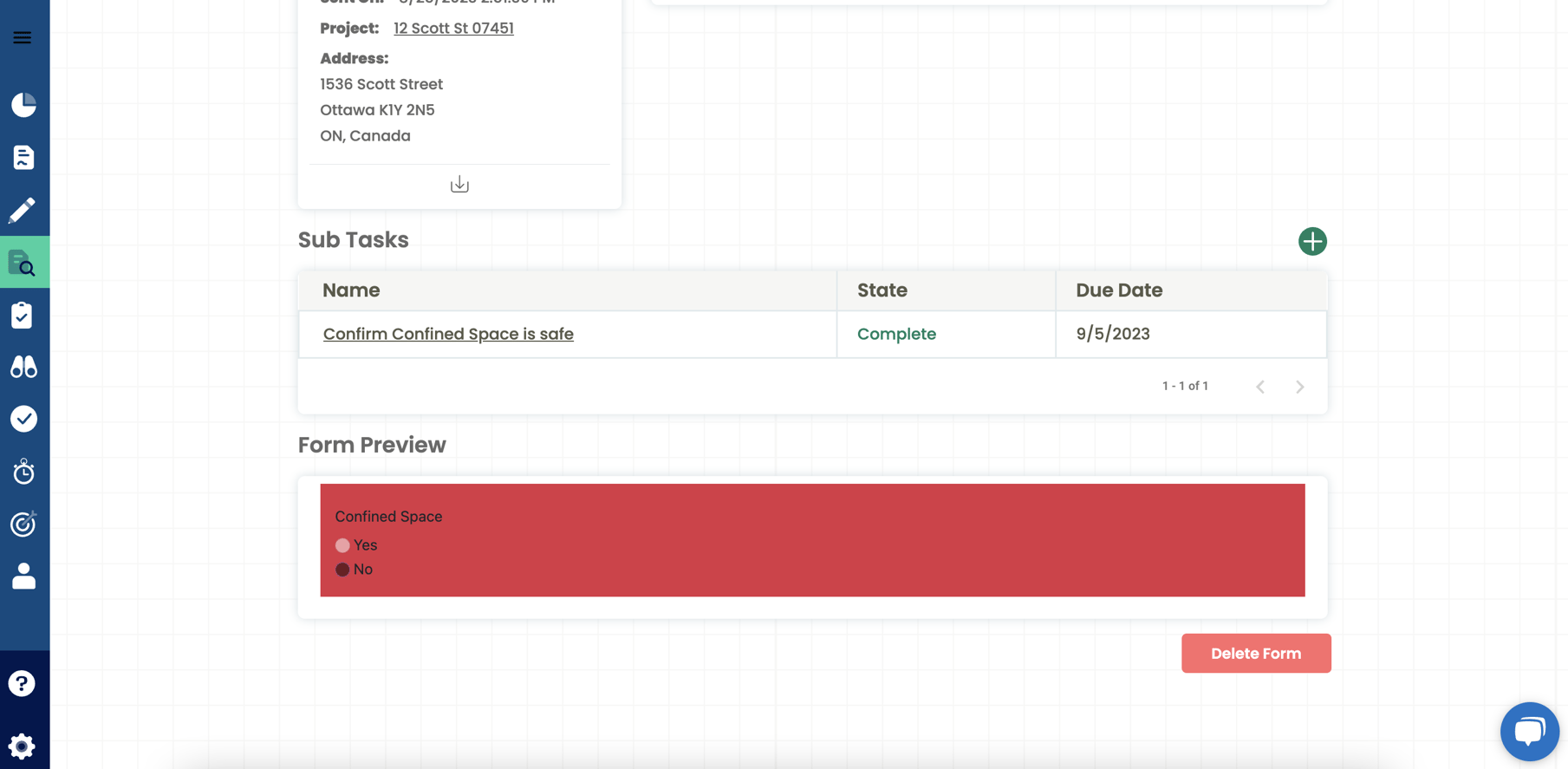1568x769 pixels.
Task: Select the Yes radio option for Confined Space
Action: point(342,545)
